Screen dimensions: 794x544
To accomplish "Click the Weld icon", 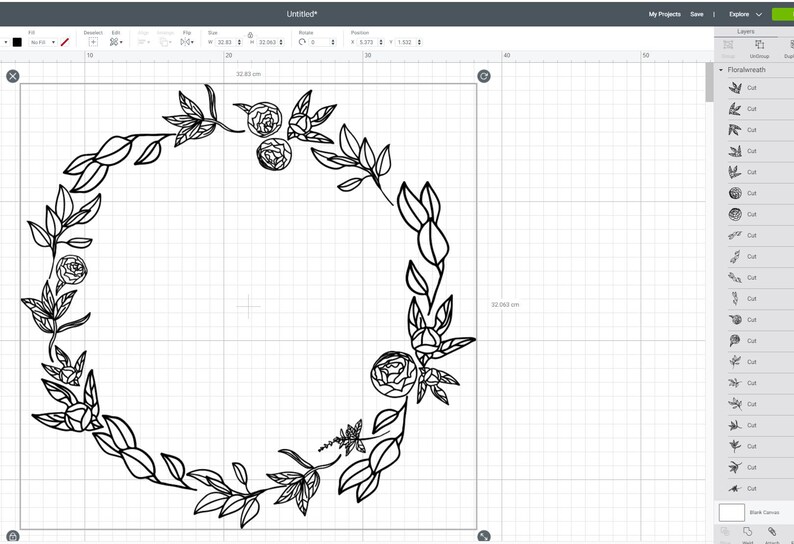I will pyautogui.click(x=747, y=532).
